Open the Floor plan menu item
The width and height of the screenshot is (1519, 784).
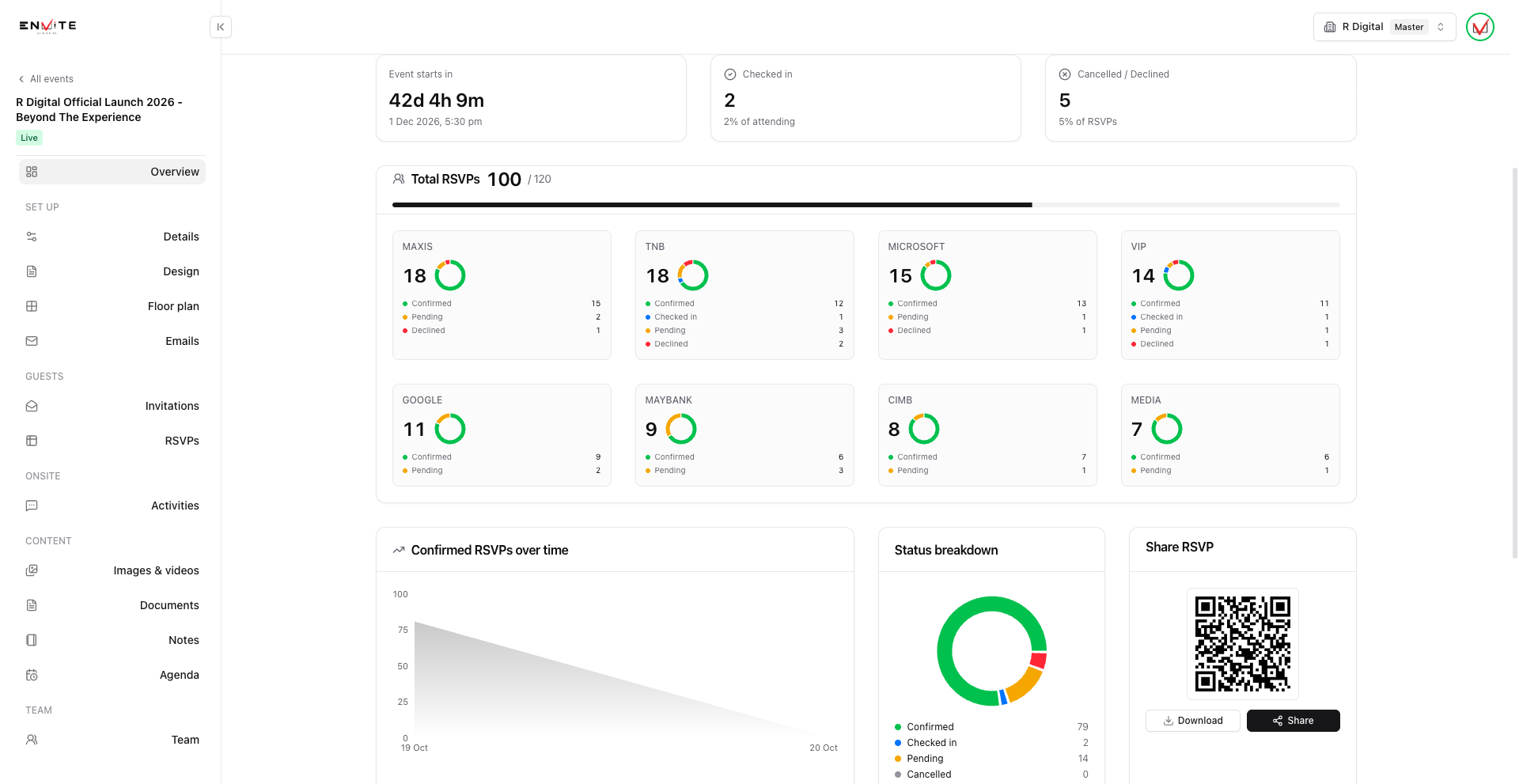coord(112,306)
